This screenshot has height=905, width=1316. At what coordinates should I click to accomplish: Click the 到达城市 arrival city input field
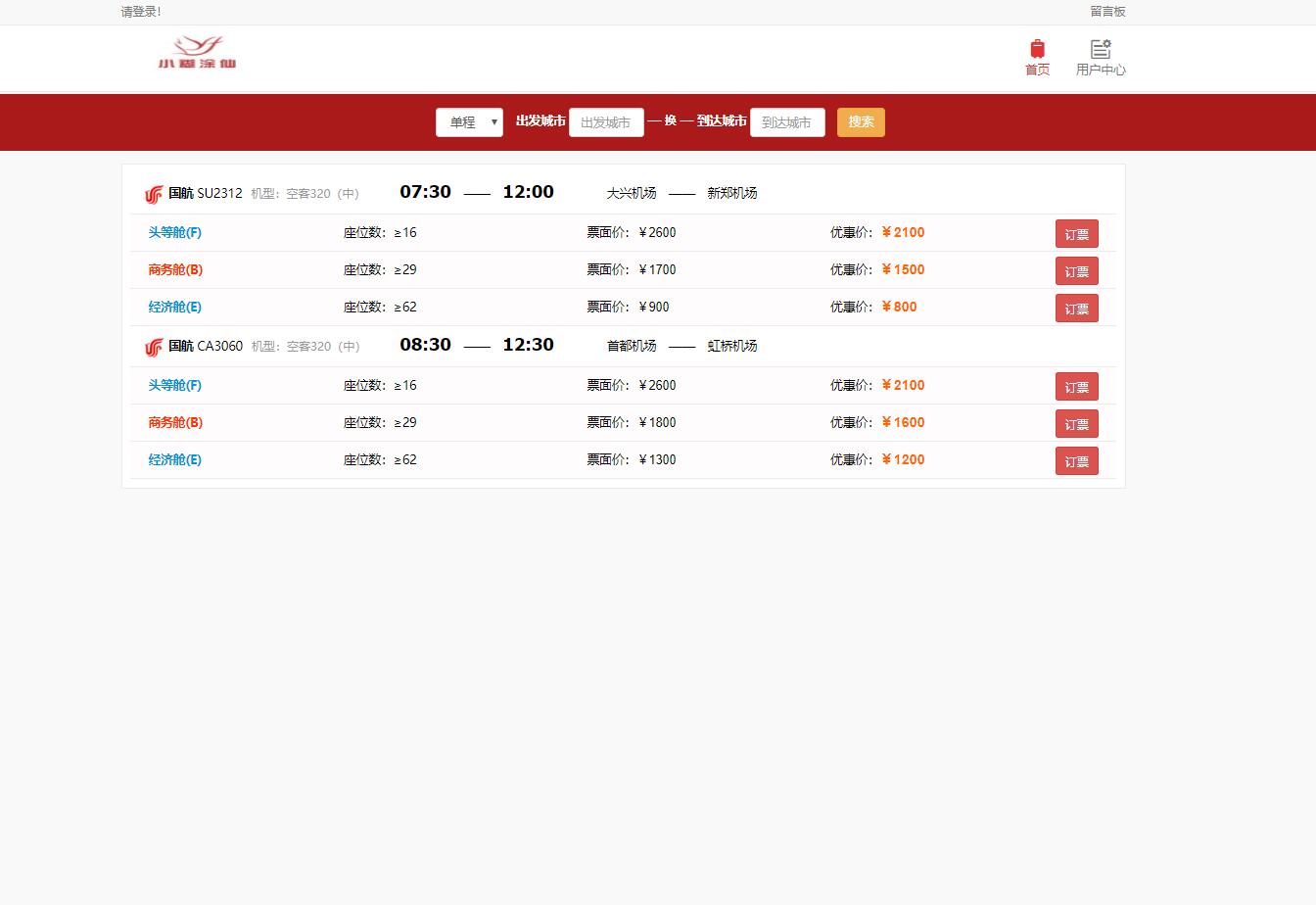787,122
